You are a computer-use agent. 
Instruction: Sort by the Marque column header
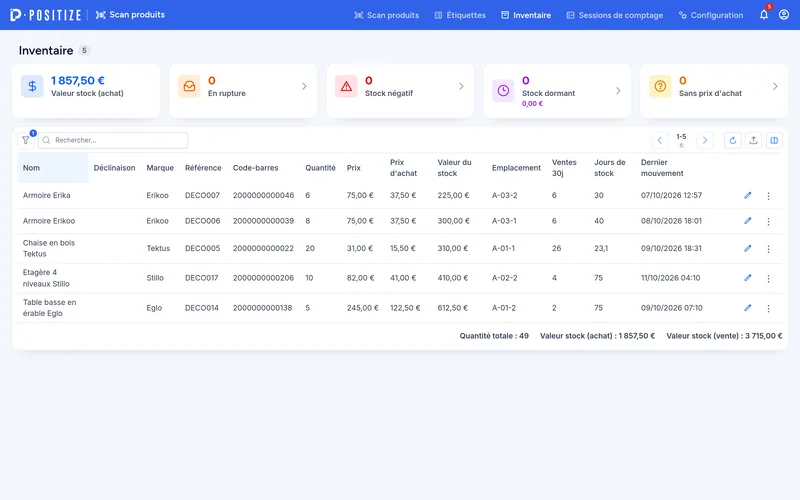point(160,168)
